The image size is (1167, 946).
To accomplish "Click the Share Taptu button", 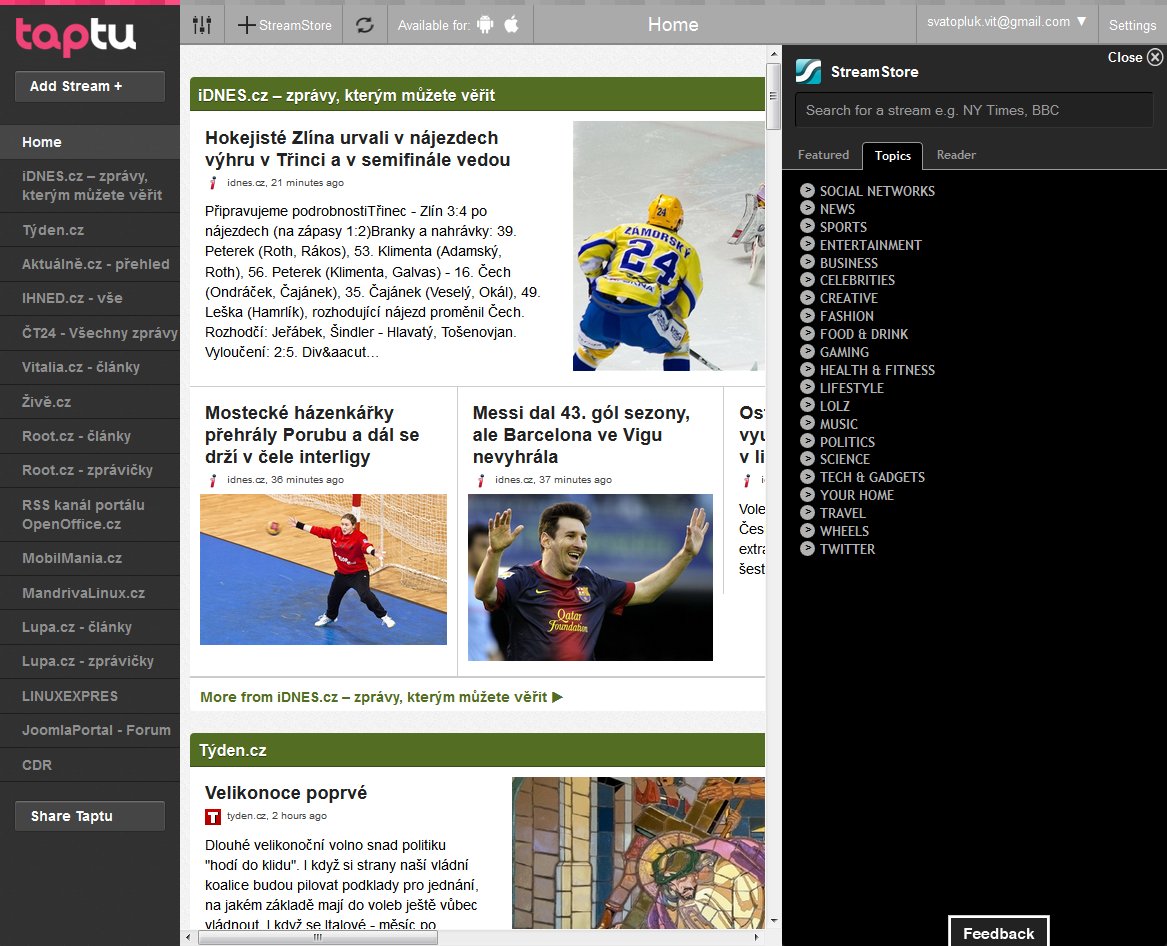I will (90, 816).
